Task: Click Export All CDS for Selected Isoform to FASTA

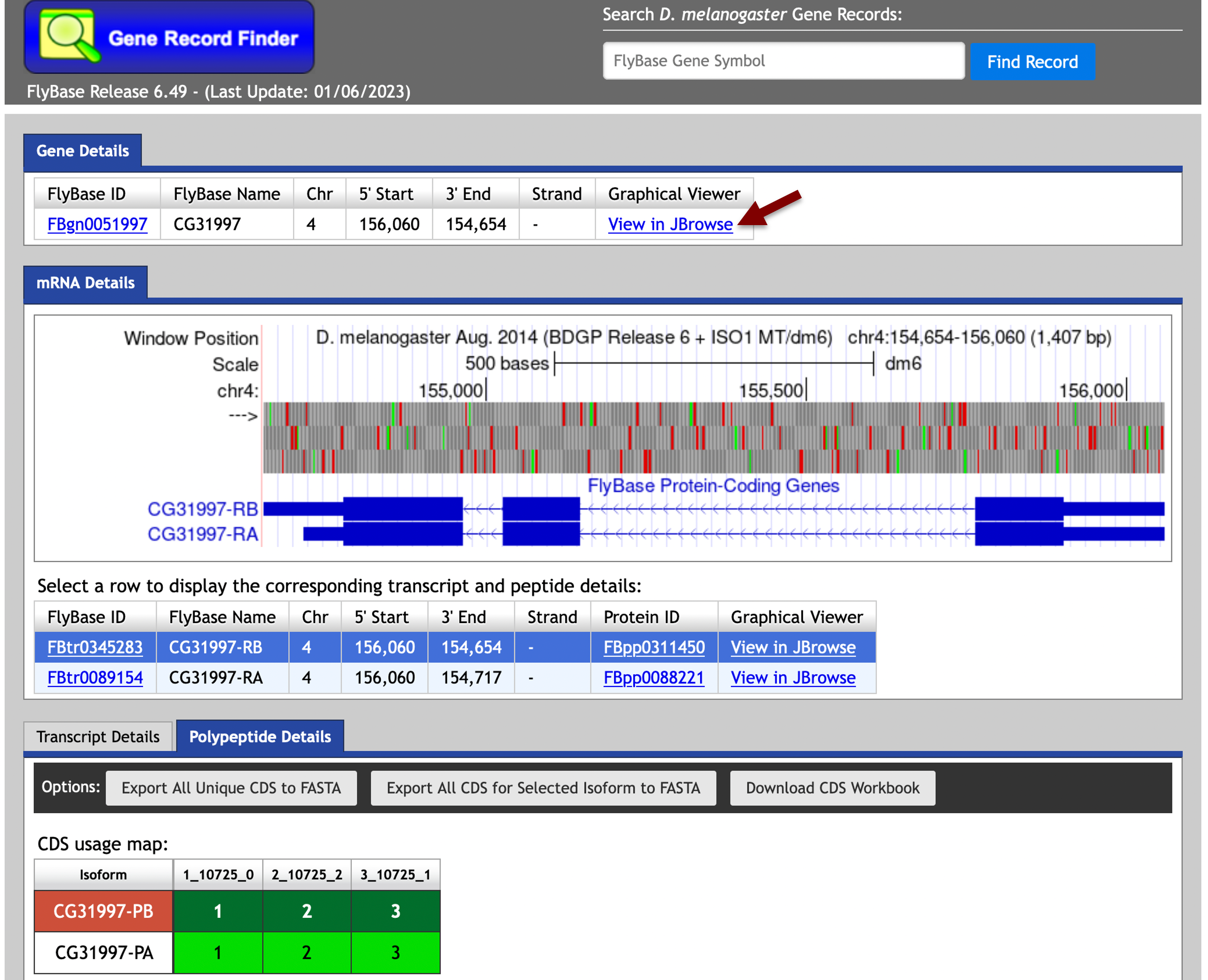Action: coord(543,788)
